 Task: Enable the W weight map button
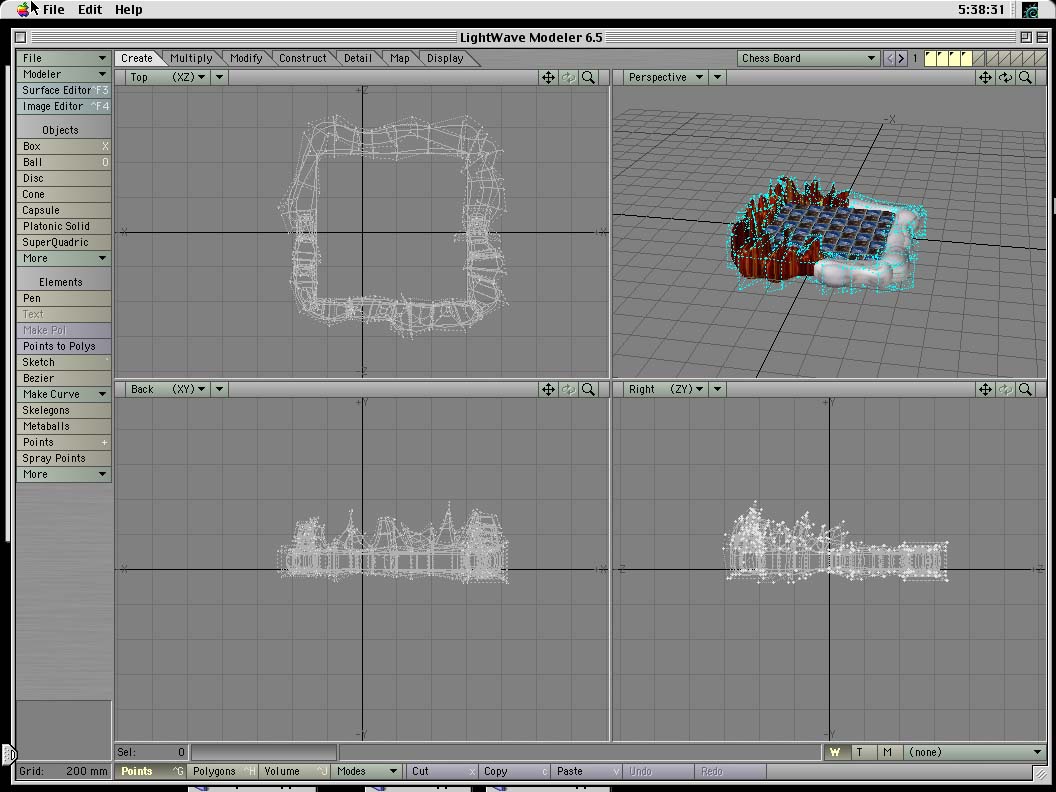tap(835, 752)
